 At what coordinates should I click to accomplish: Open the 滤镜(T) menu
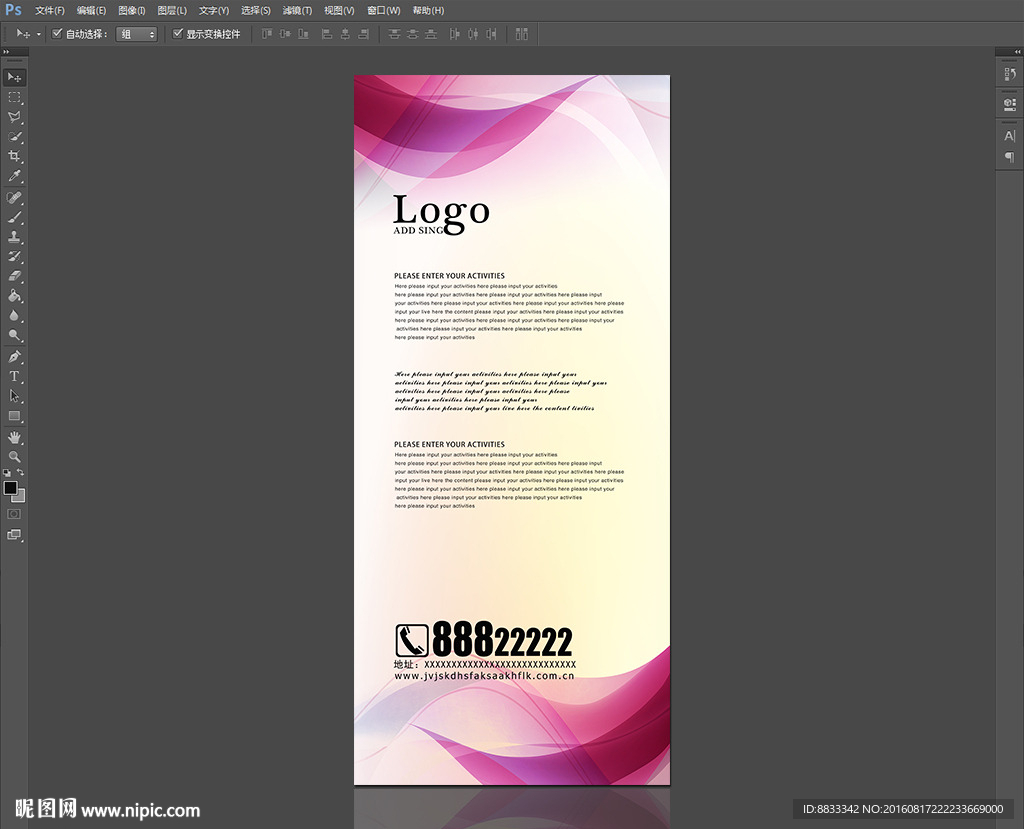(297, 10)
